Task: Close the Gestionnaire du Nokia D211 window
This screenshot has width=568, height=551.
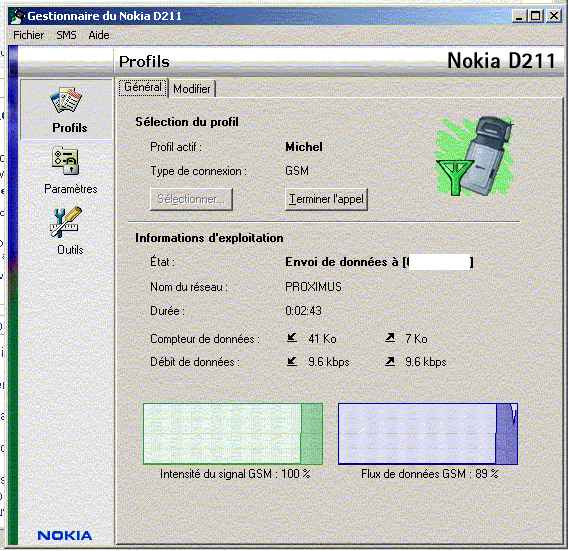Action: 554,16
